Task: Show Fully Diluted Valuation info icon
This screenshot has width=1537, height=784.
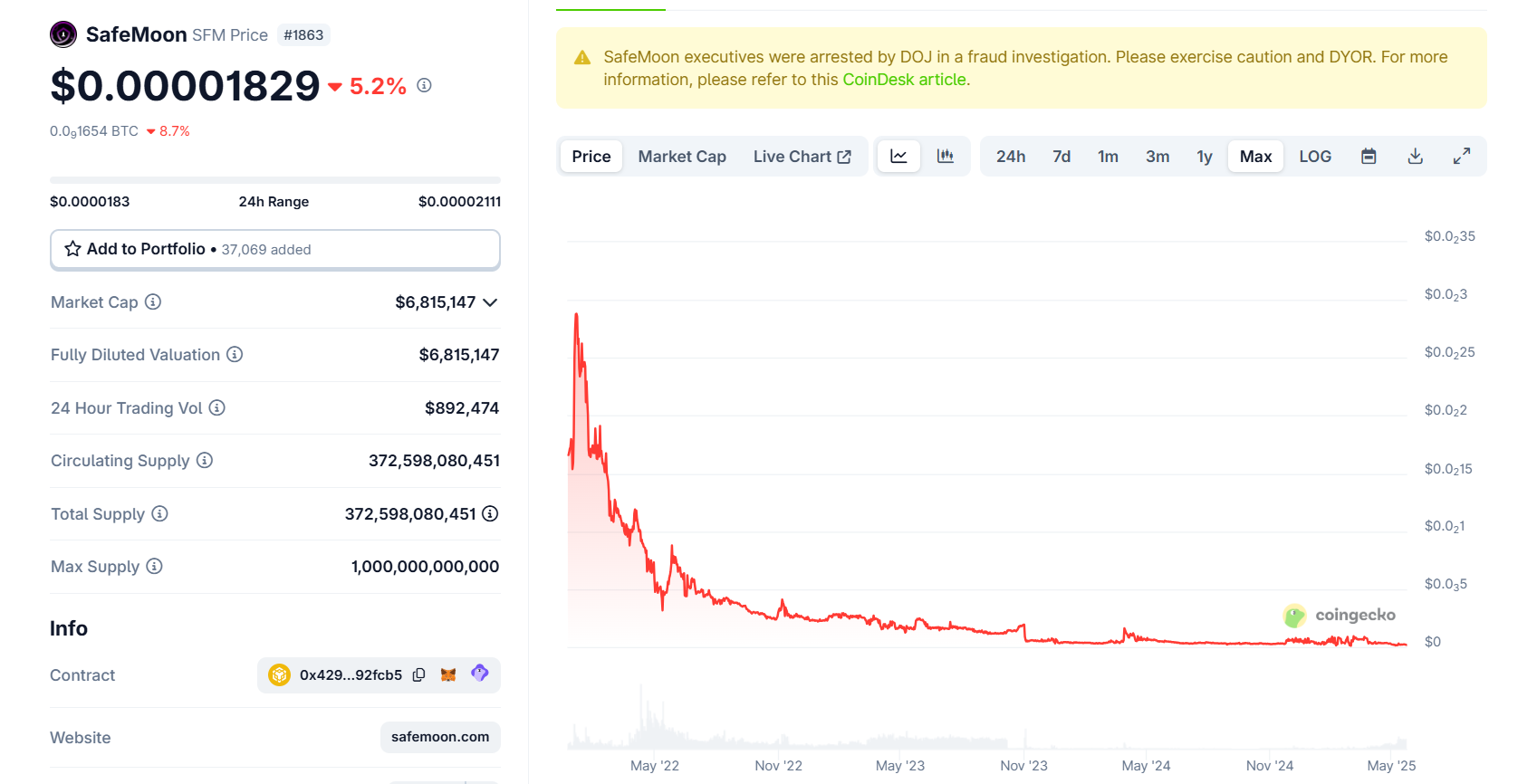Action: click(x=235, y=354)
